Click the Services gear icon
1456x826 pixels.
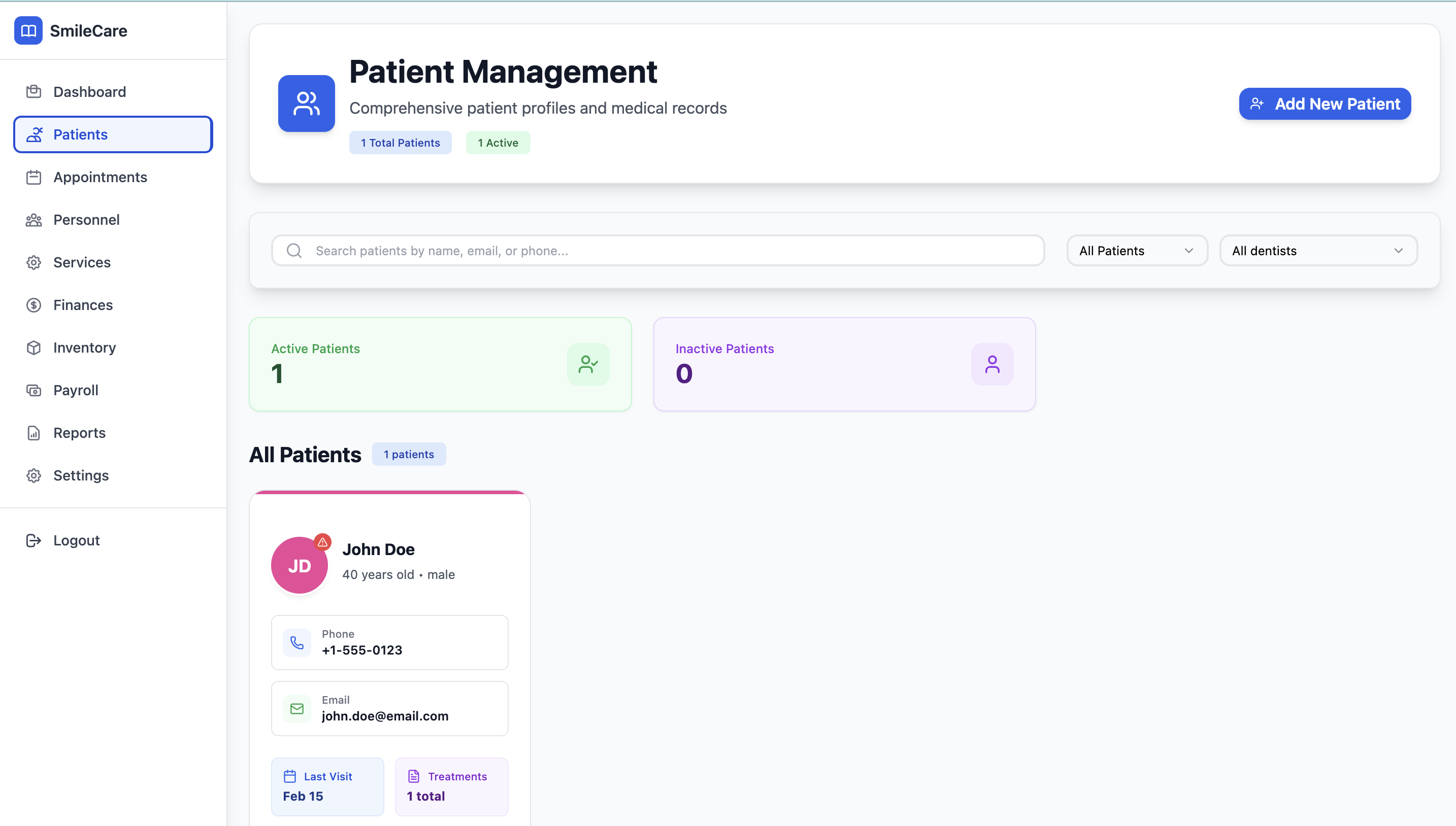pos(34,263)
